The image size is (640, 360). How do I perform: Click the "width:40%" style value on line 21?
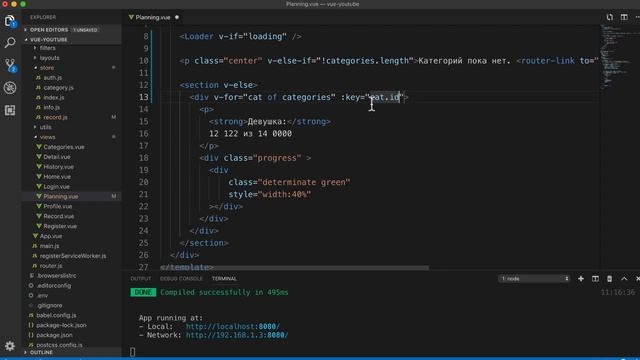point(284,194)
